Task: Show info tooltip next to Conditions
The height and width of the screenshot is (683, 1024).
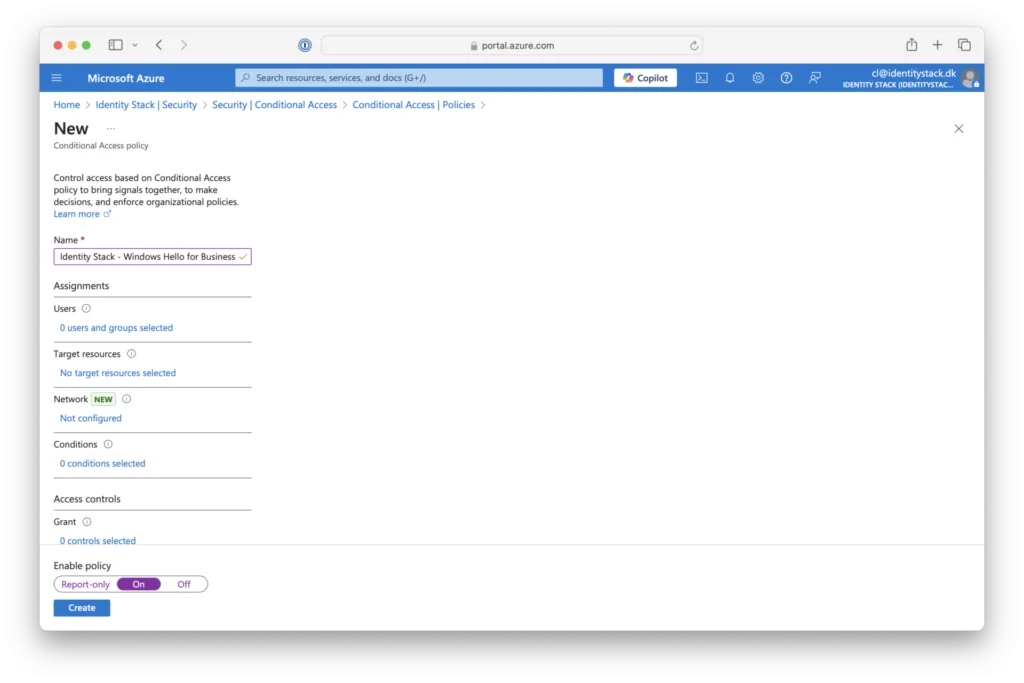Action: 108,444
